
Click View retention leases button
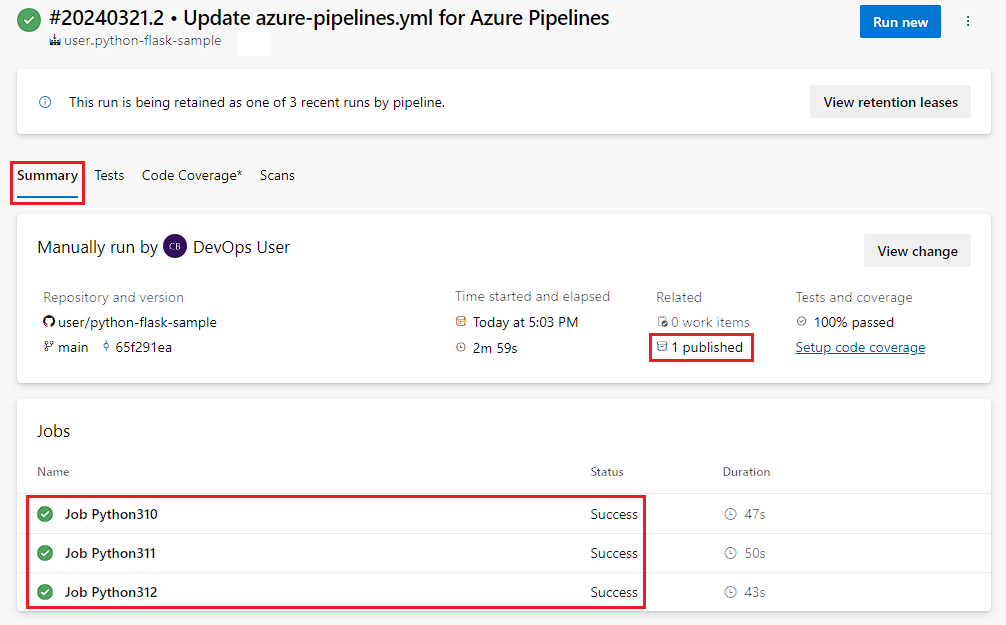891,102
